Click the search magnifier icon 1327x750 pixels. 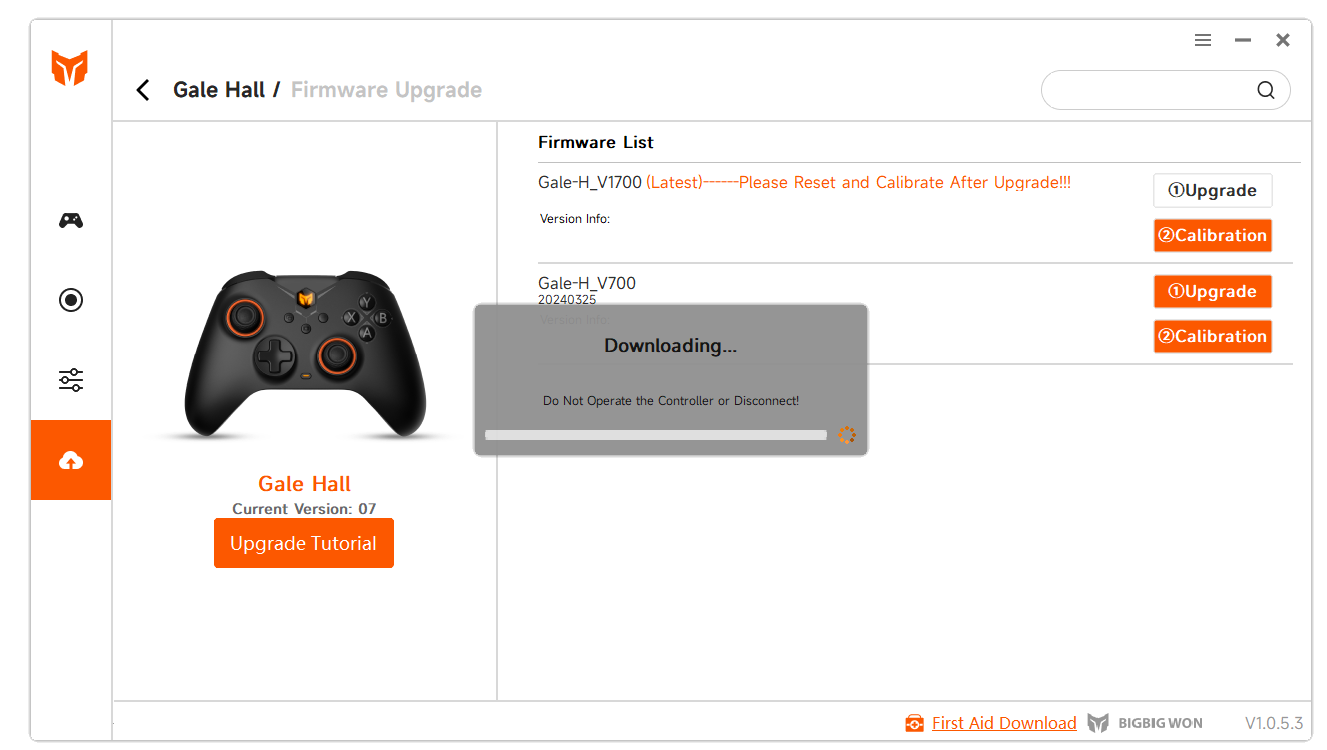(x=1266, y=90)
